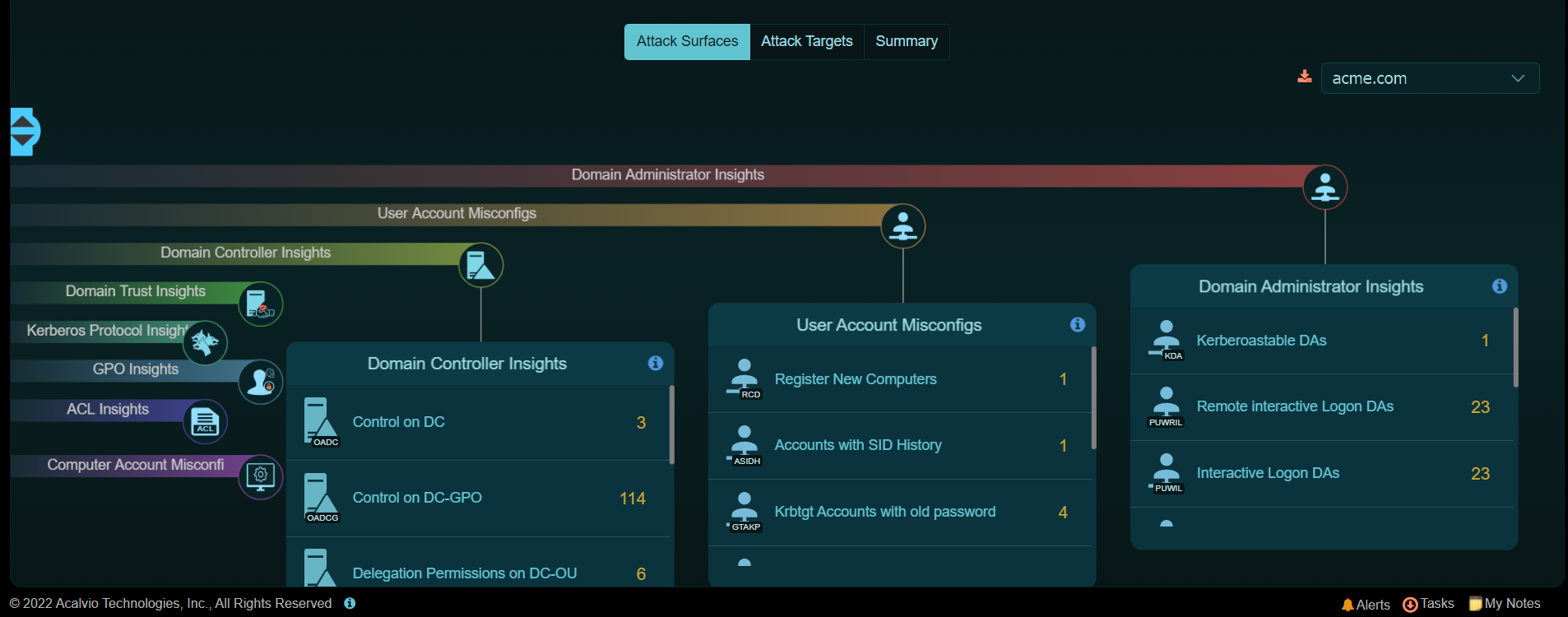
Task: Click Alerts in the footer bar
Action: (1366, 605)
